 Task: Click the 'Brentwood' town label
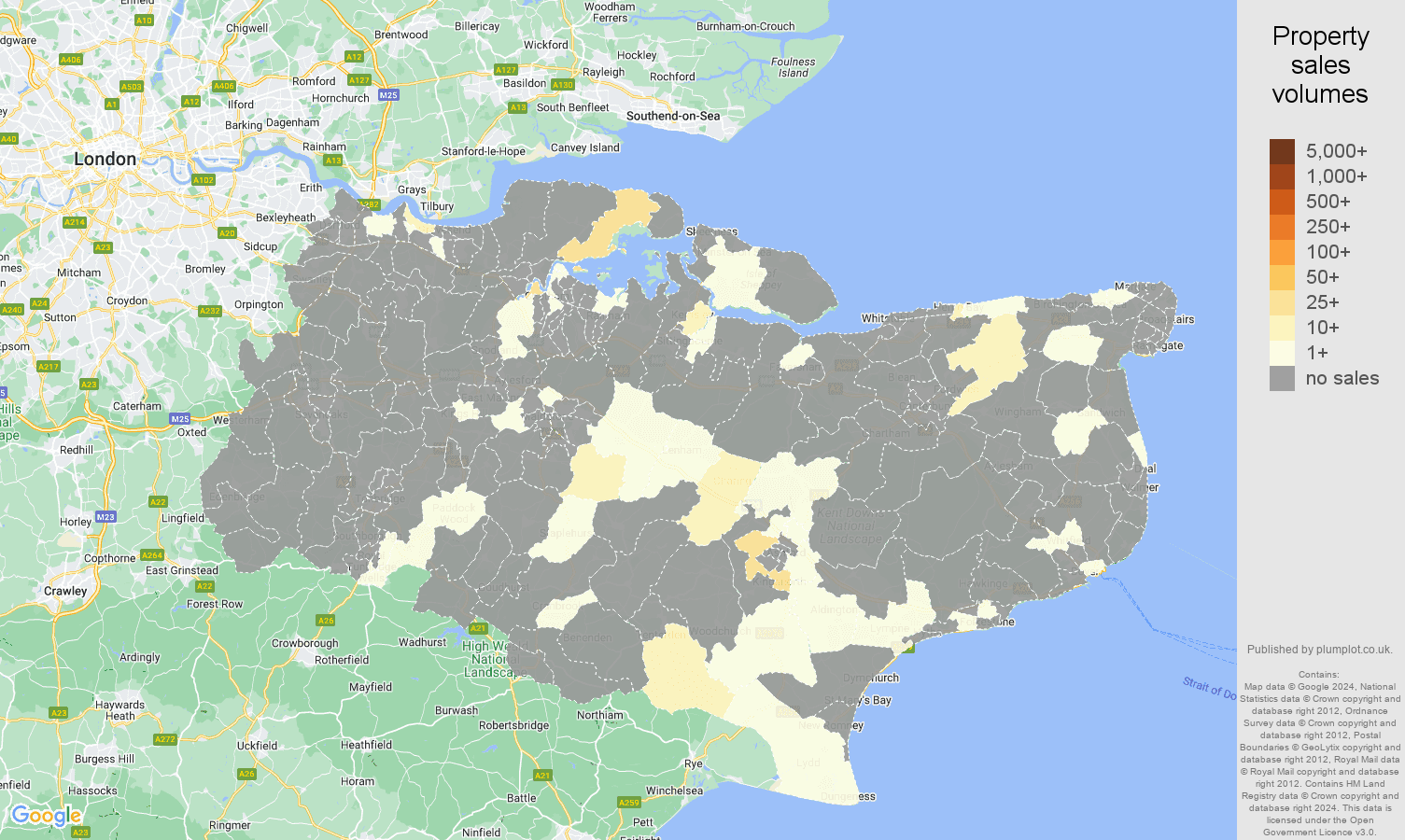pos(400,35)
